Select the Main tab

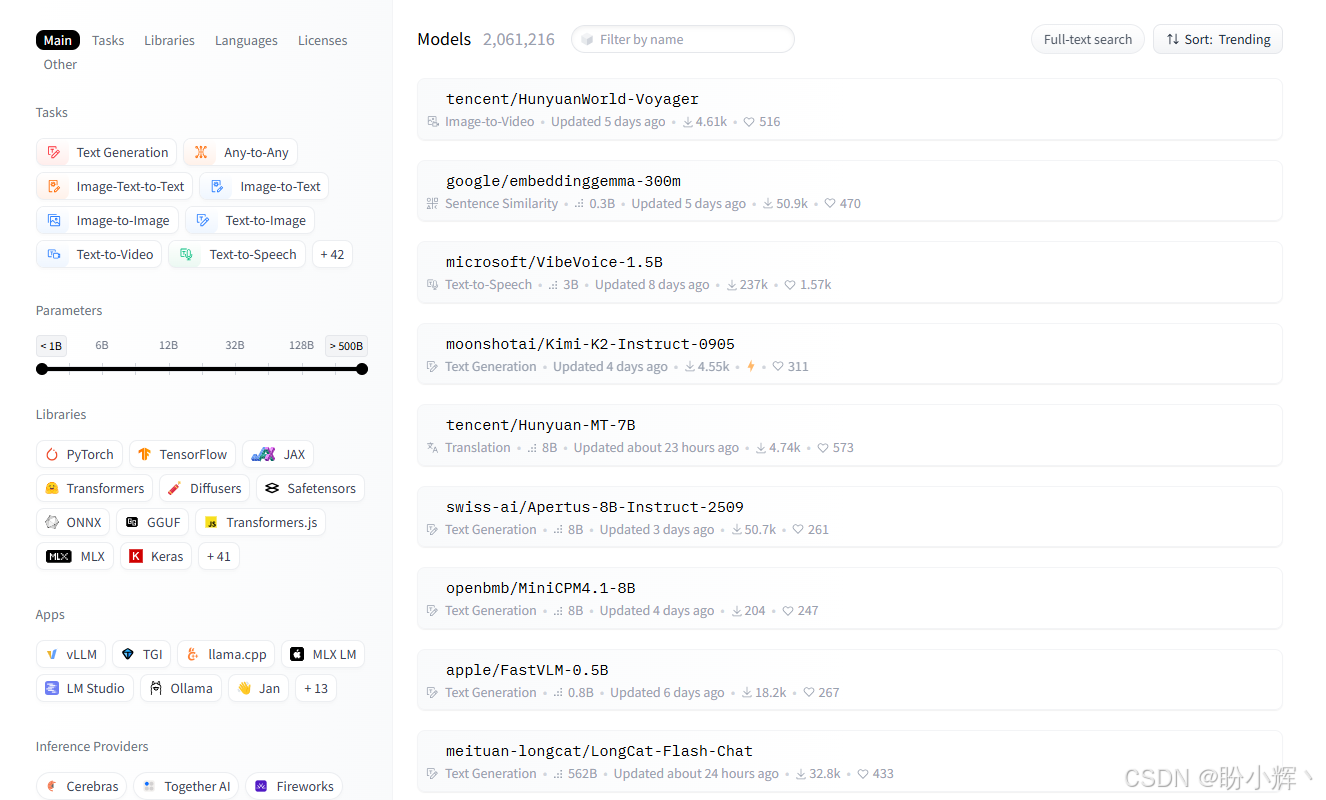click(x=58, y=40)
